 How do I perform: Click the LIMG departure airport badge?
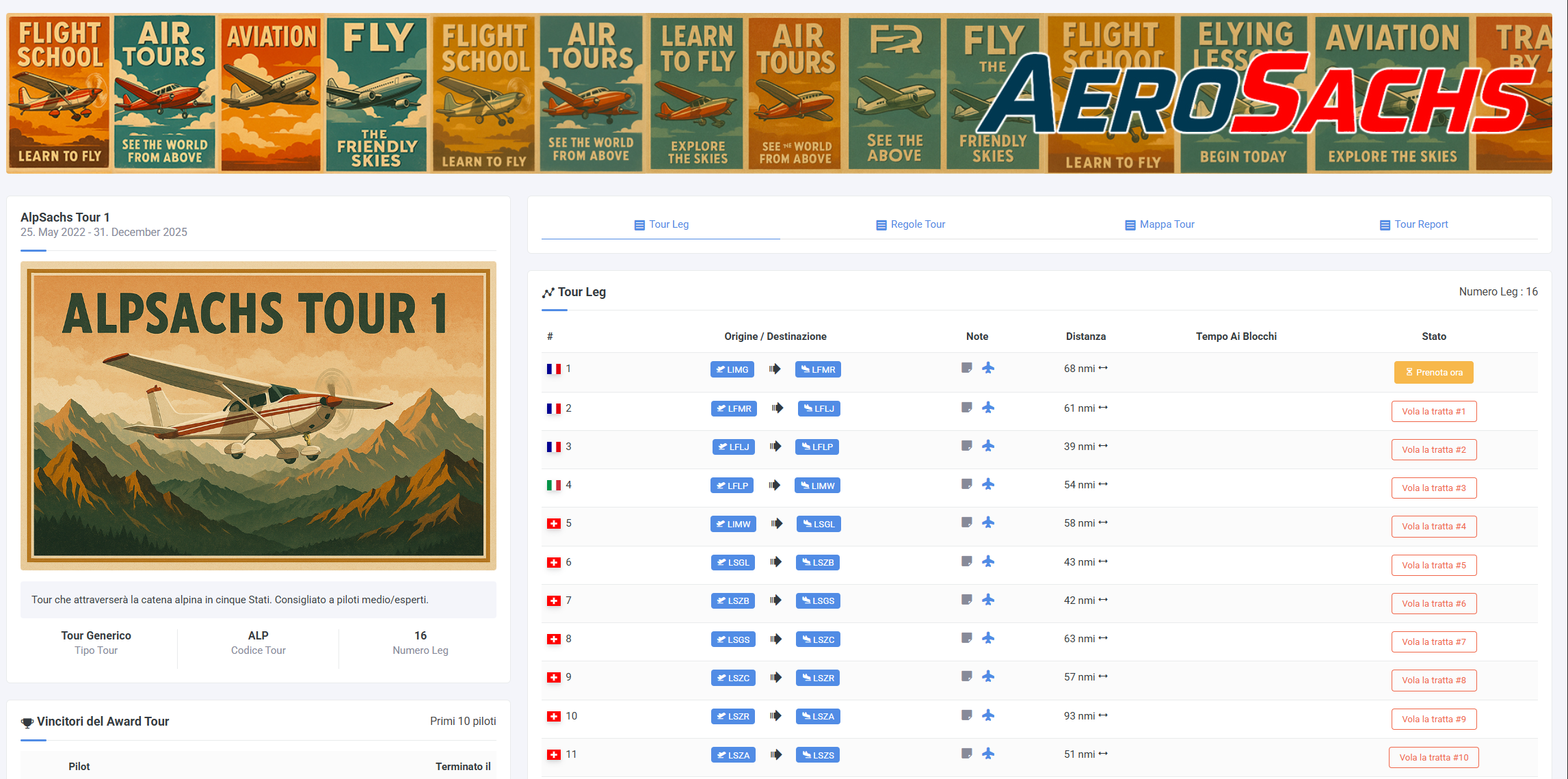732,369
